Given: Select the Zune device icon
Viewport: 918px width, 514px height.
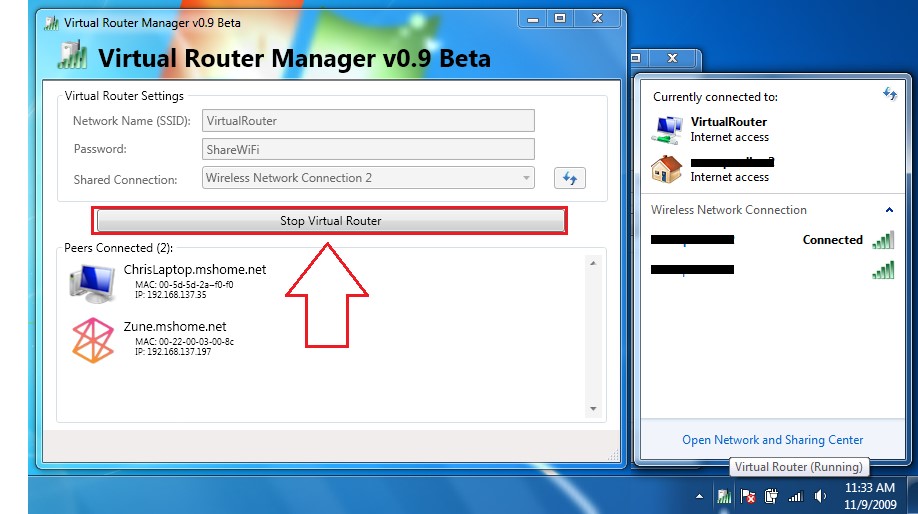Looking at the screenshot, I should (93, 340).
